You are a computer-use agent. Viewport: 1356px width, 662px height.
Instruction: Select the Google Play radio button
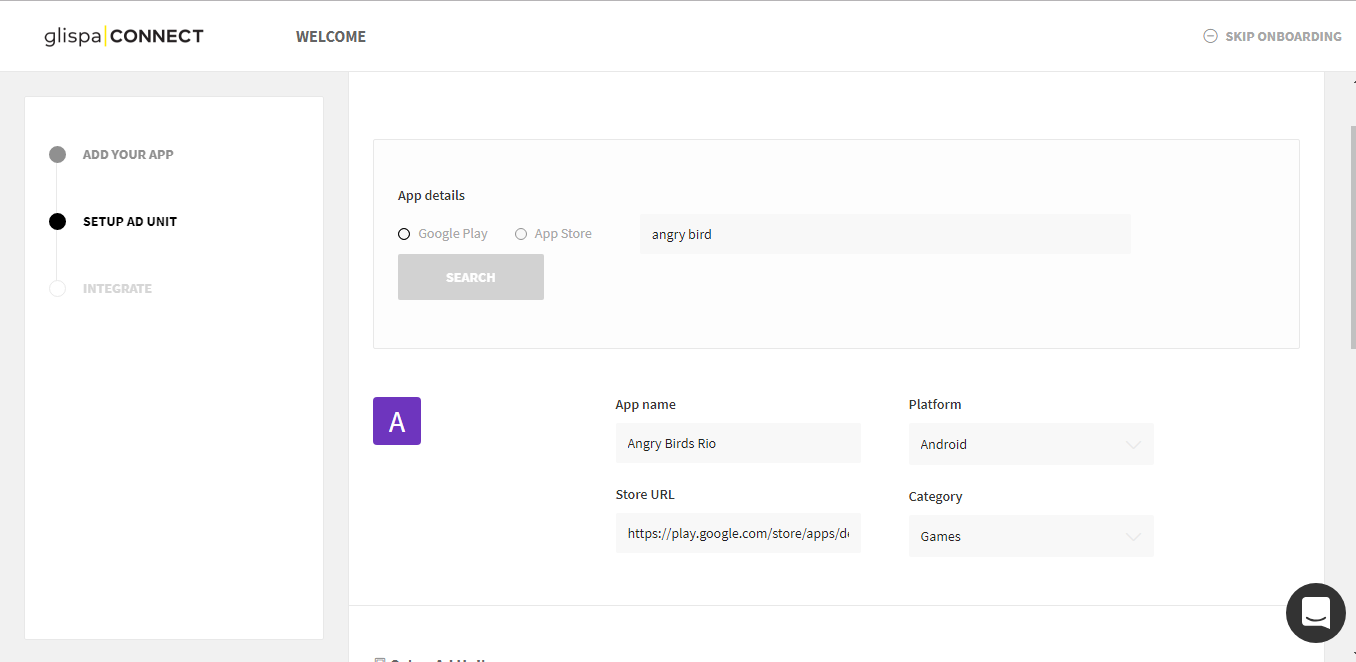[x=404, y=234]
